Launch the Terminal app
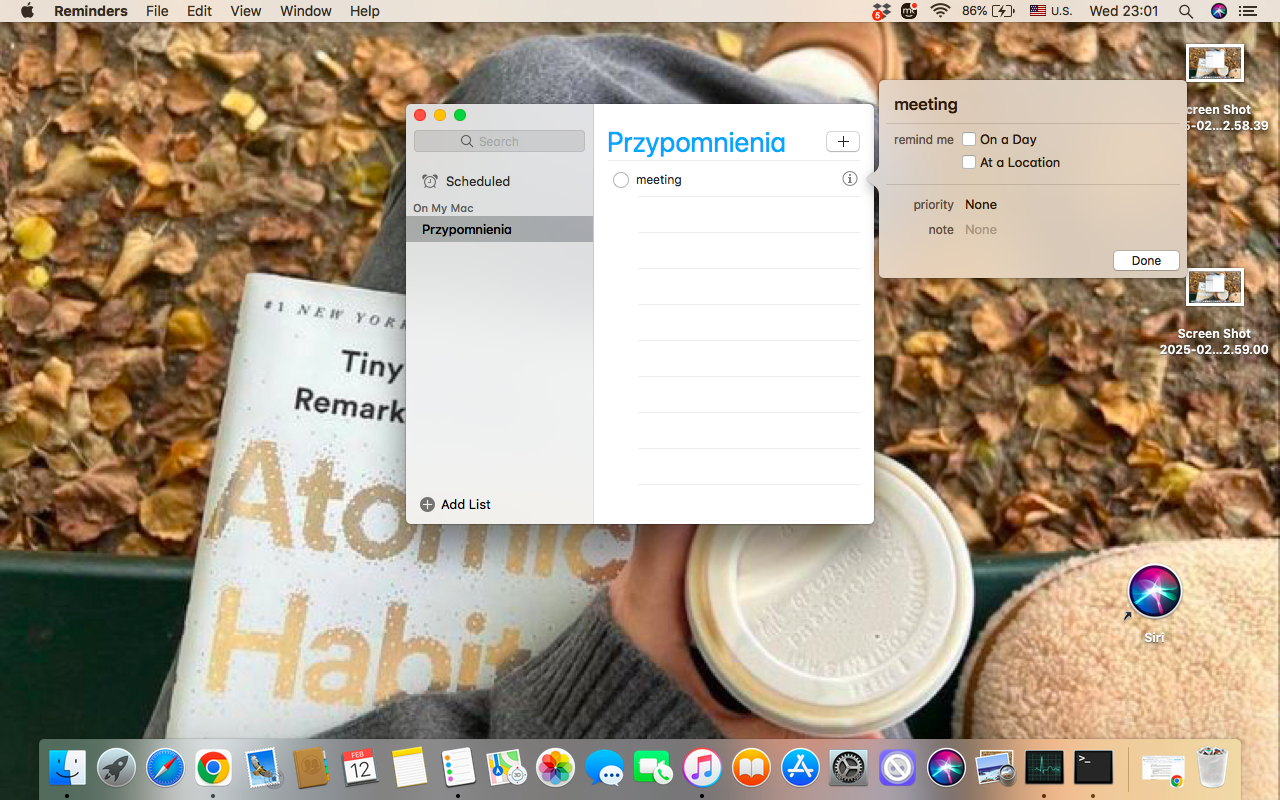Screen dimensions: 1280x800 [1092, 768]
